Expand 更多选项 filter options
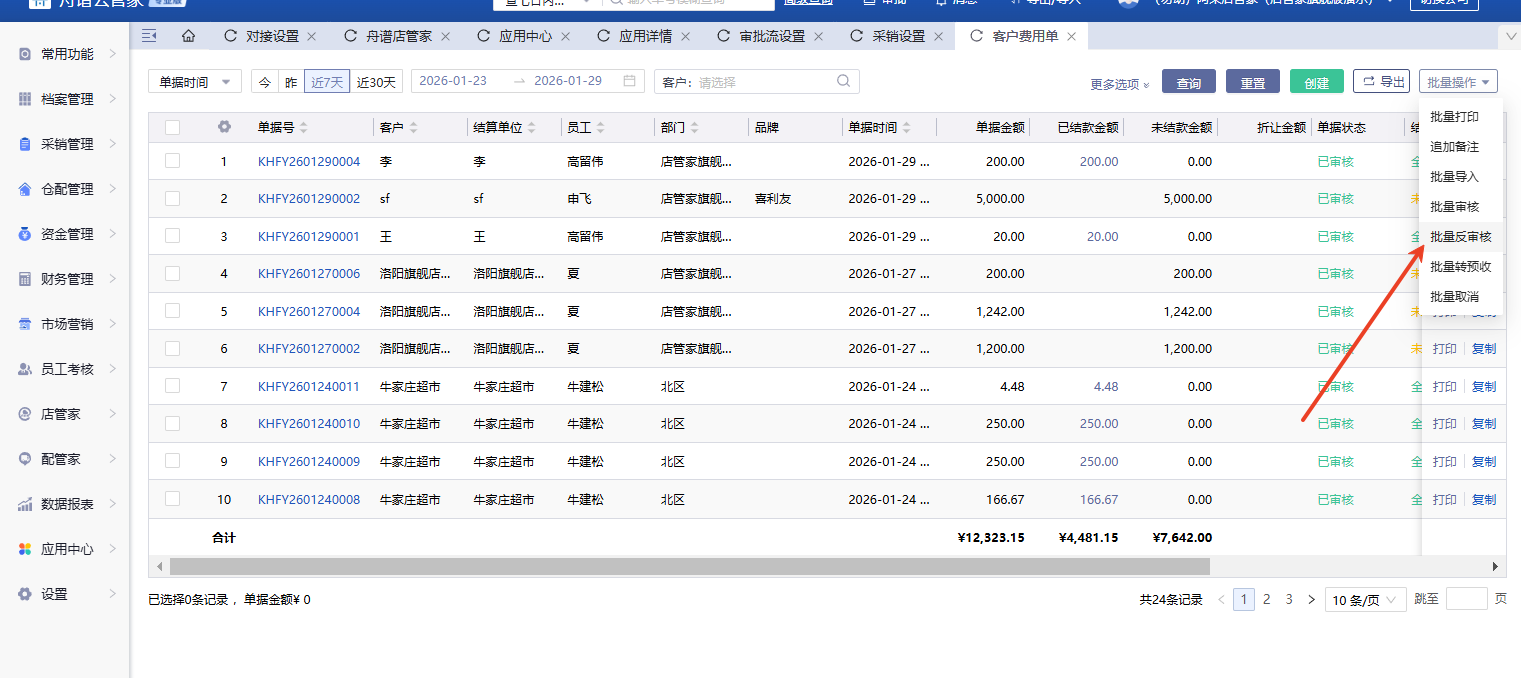 [1119, 84]
